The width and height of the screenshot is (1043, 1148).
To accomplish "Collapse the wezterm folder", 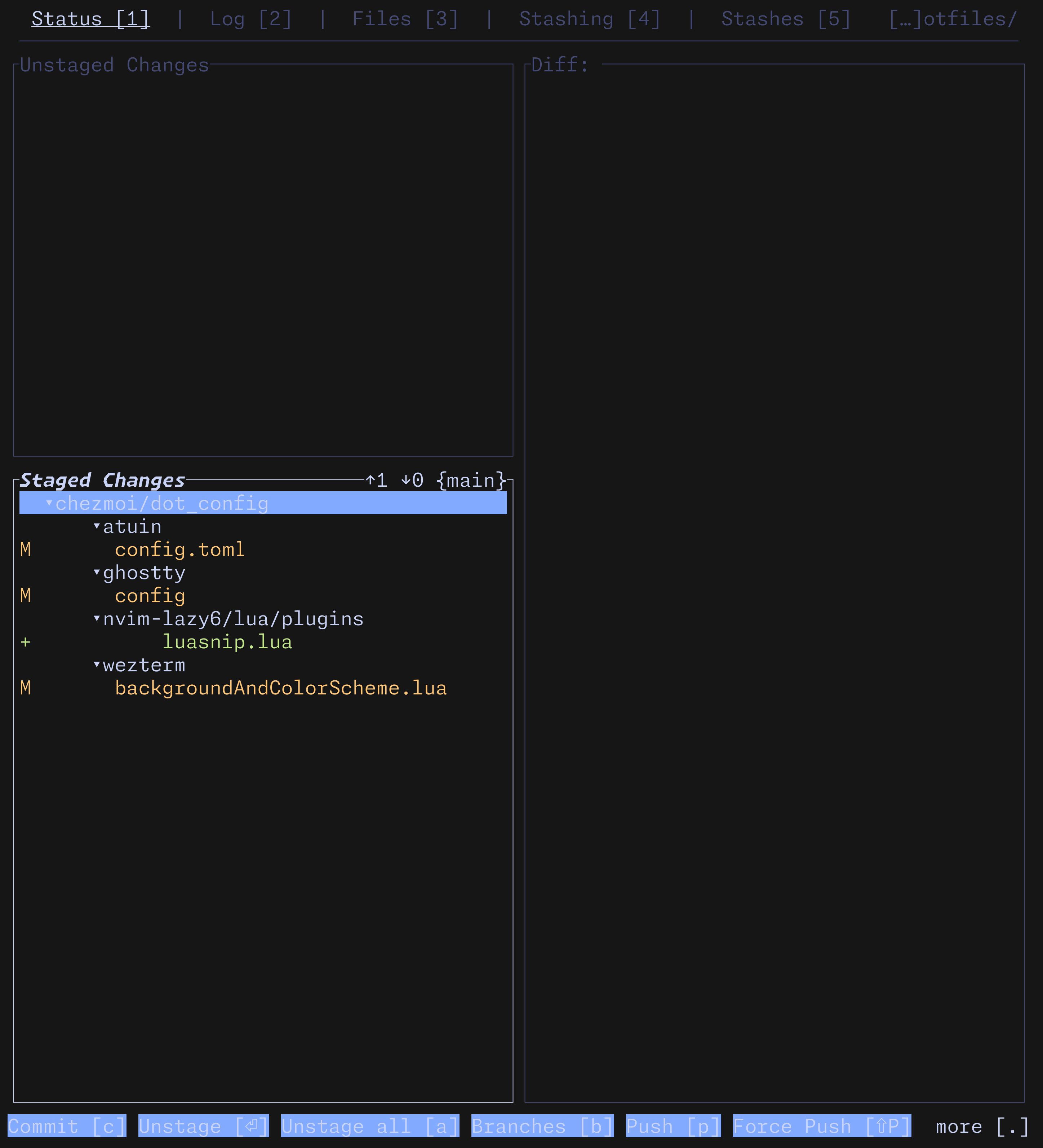I will point(97,664).
